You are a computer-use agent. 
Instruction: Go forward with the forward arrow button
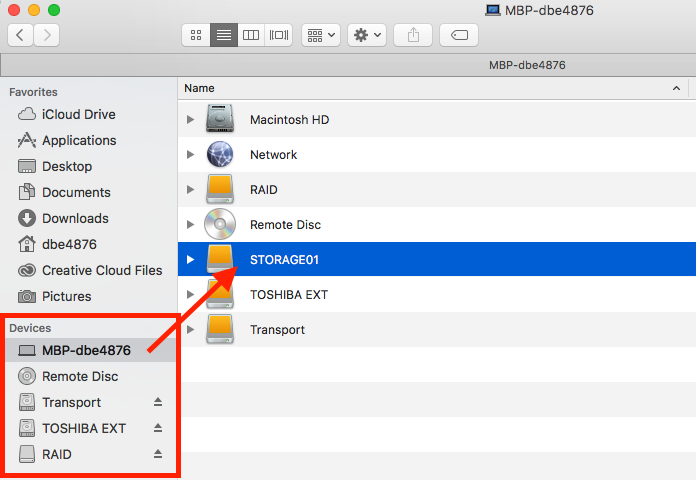point(47,35)
